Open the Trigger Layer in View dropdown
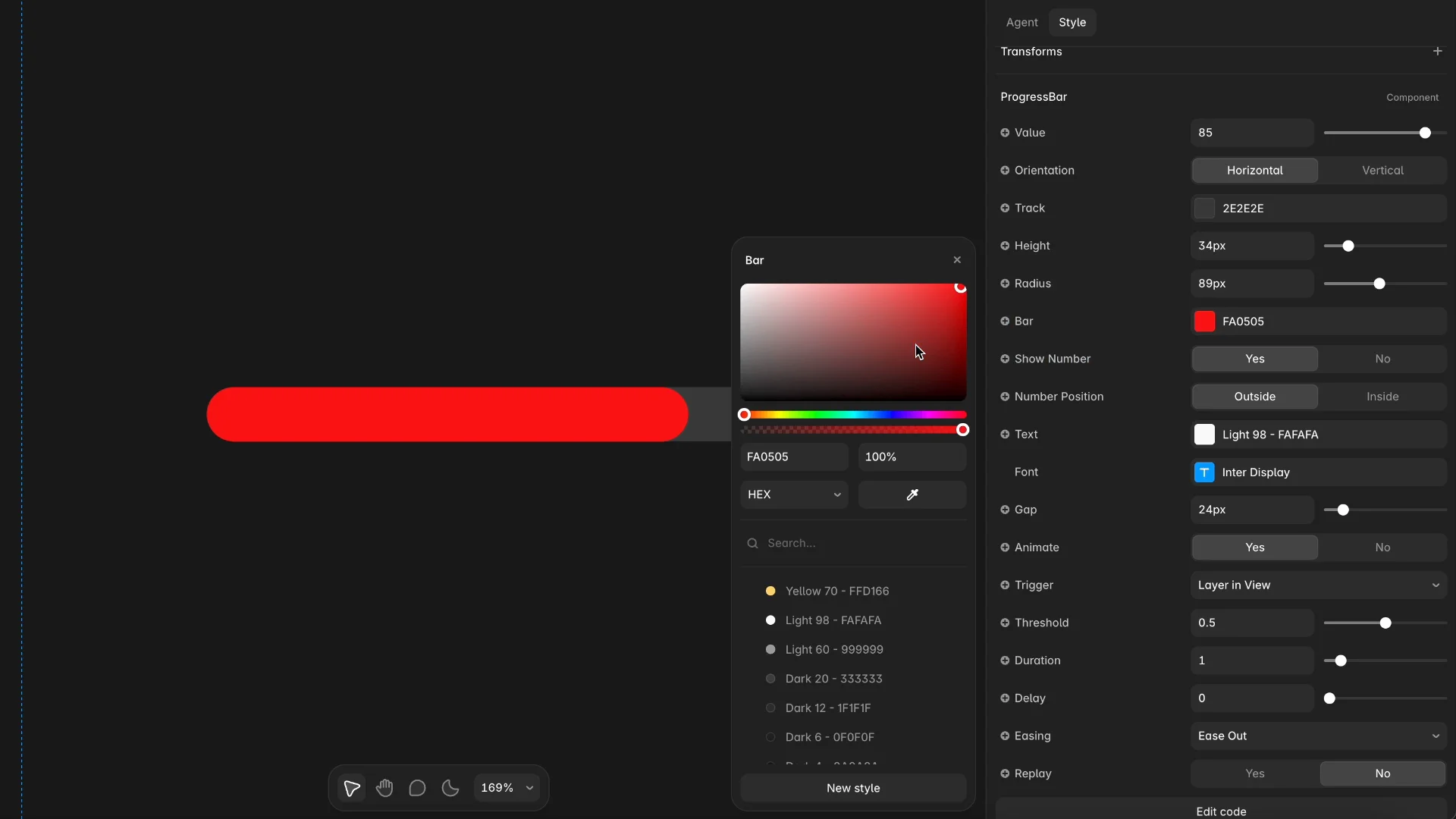 (1319, 585)
